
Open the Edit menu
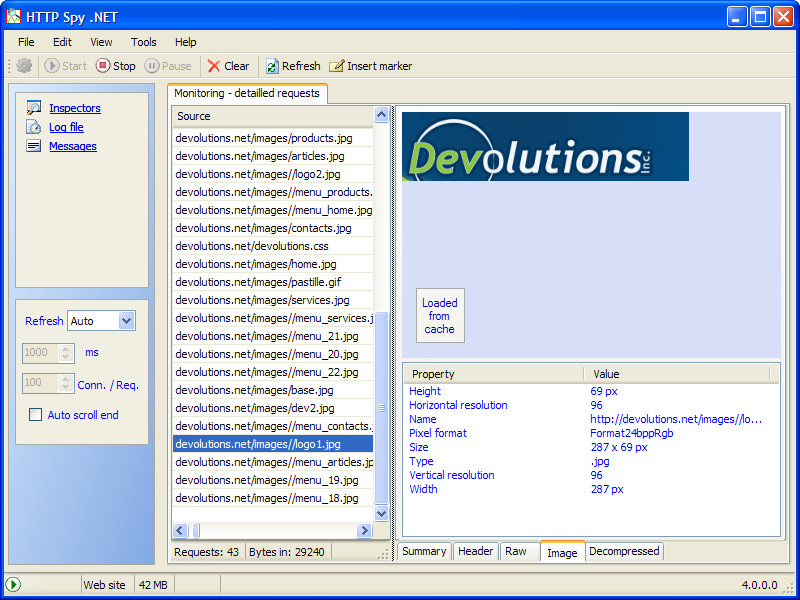[62, 42]
